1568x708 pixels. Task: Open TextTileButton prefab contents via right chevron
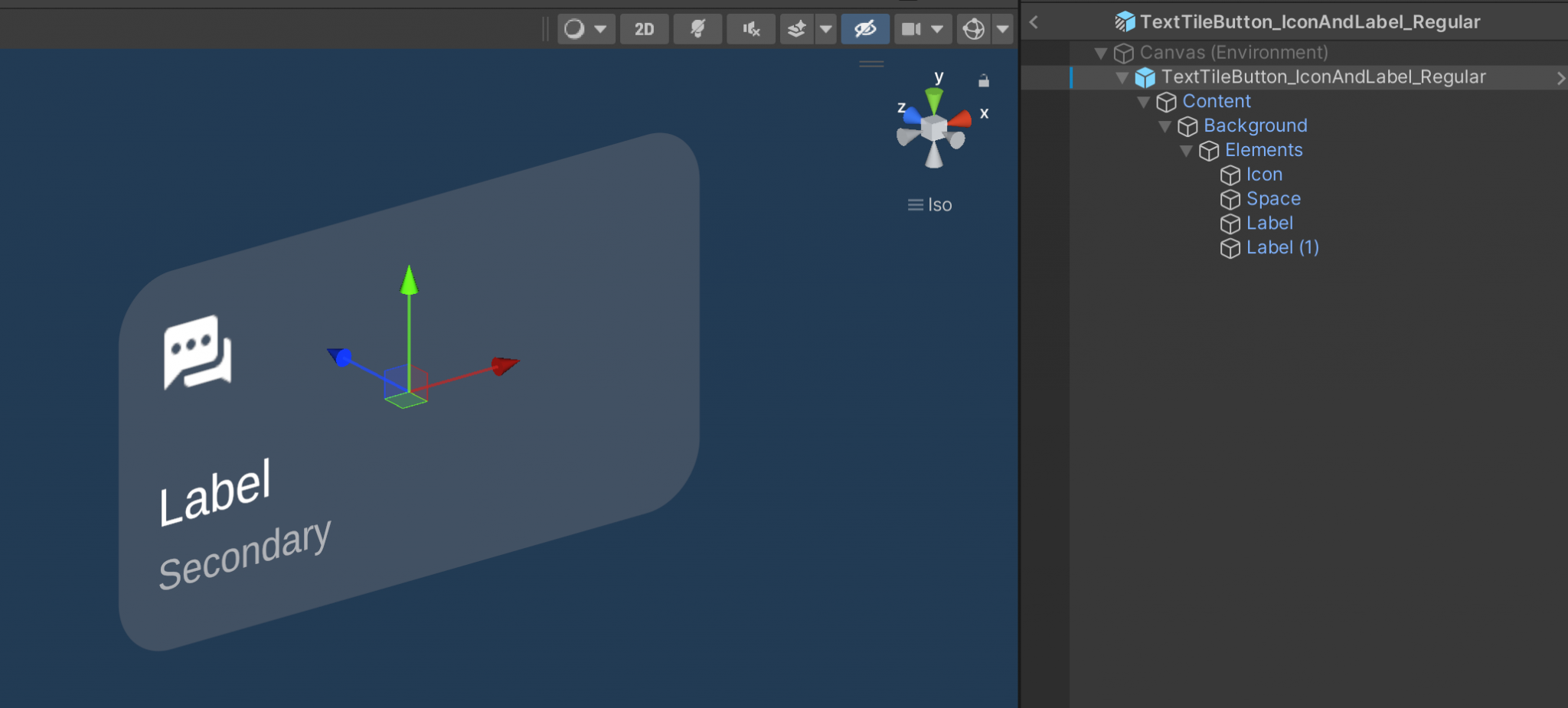coord(1560,77)
